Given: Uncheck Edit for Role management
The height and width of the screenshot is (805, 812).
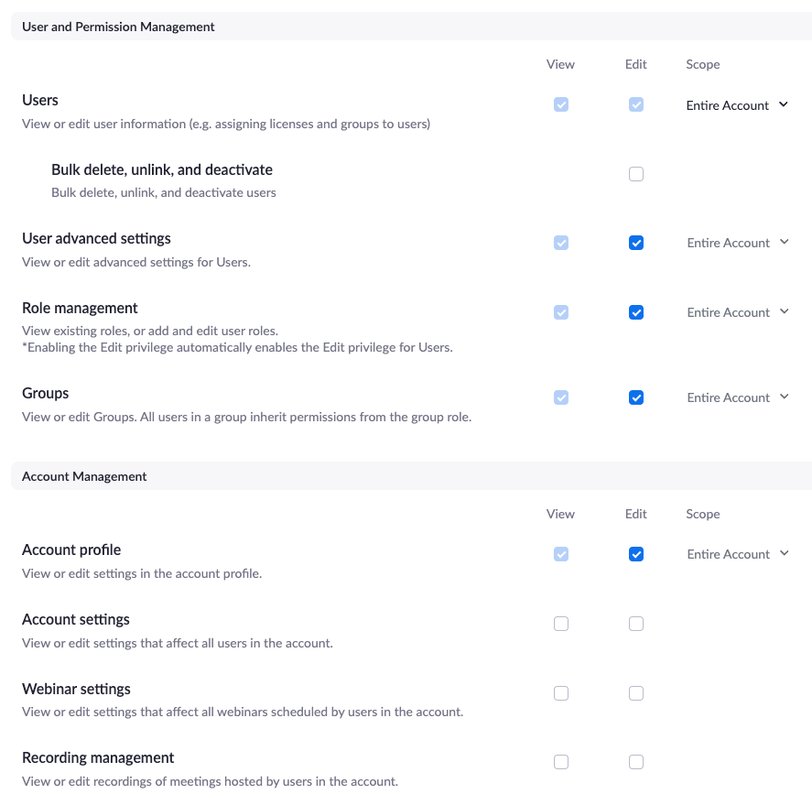Looking at the screenshot, I should click(x=636, y=312).
